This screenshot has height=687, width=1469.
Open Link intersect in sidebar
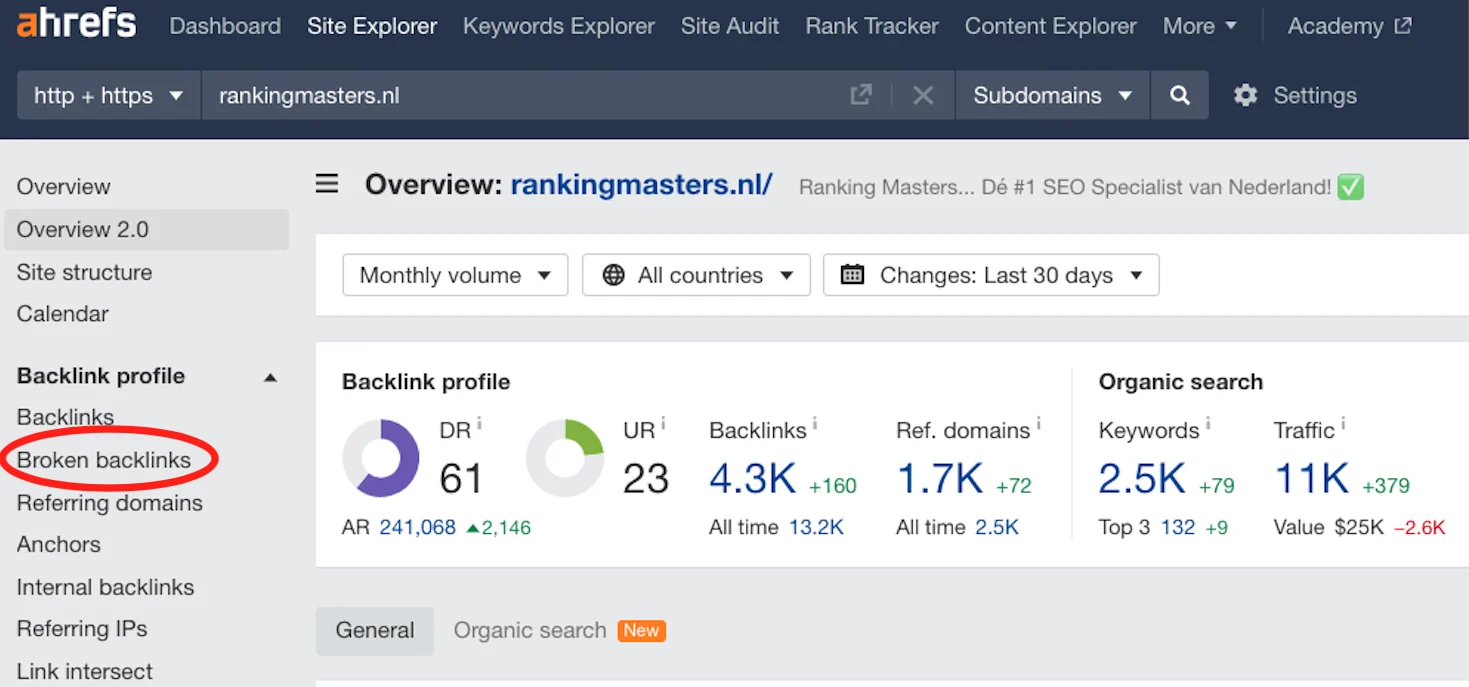[x=84, y=671]
